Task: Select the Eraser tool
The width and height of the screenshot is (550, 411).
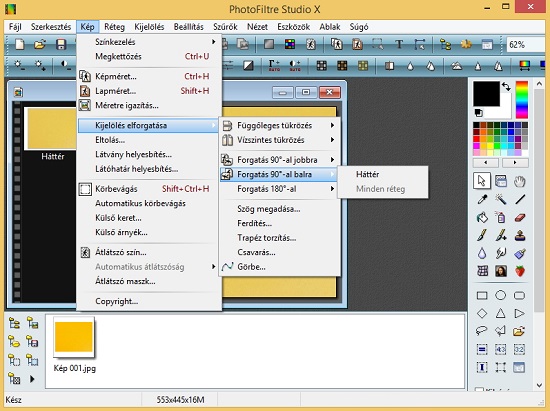Action: pyautogui.click(x=519, y=218)
